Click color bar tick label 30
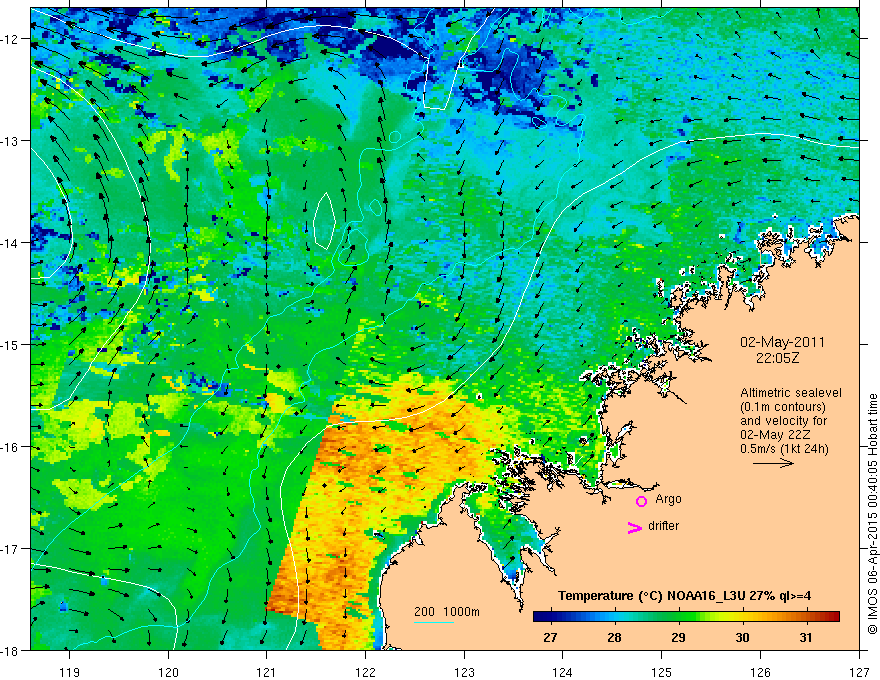 (742, 637)
